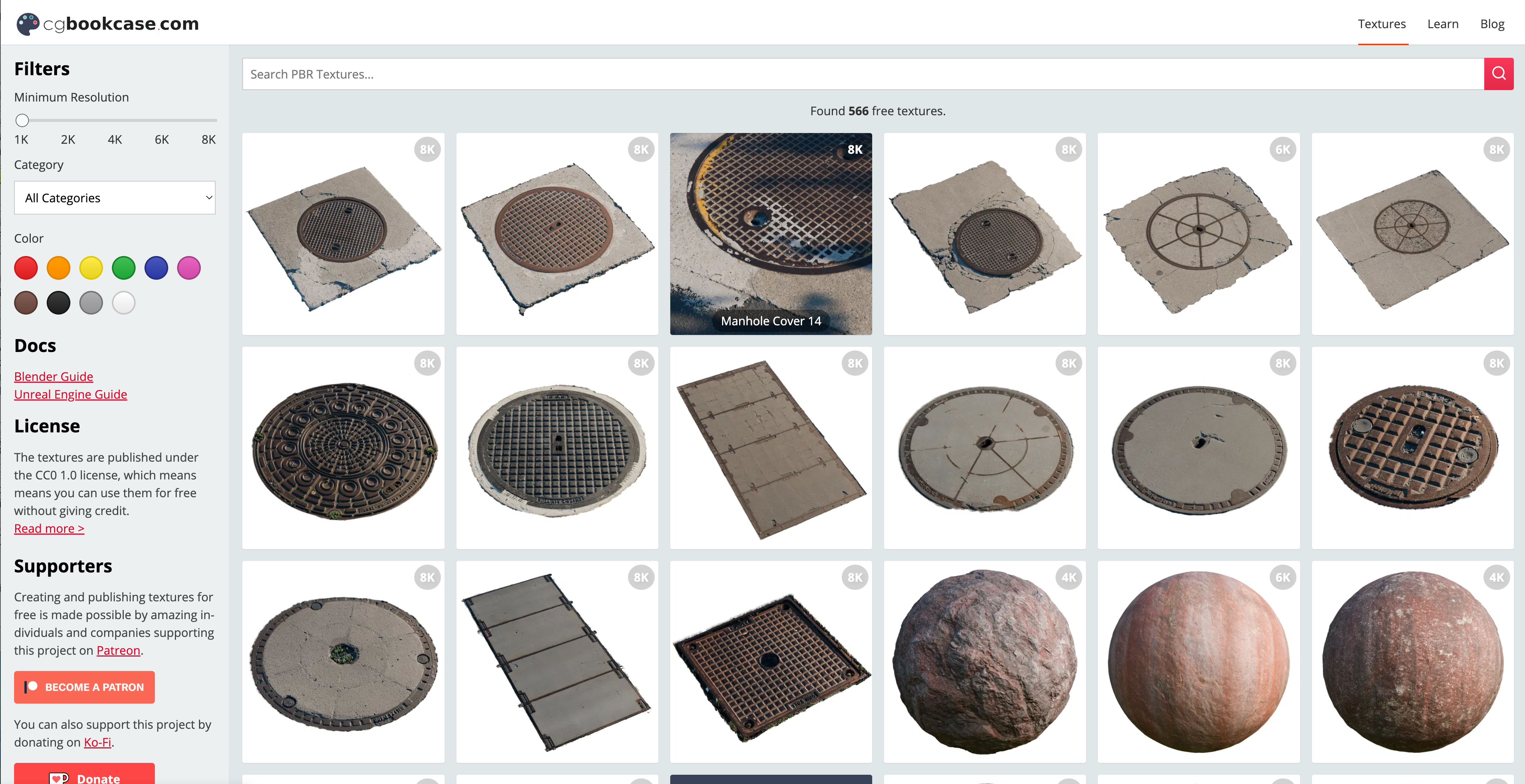
Task: Follow the Ko-Fi donation link
Action: (x=98, y=742)
